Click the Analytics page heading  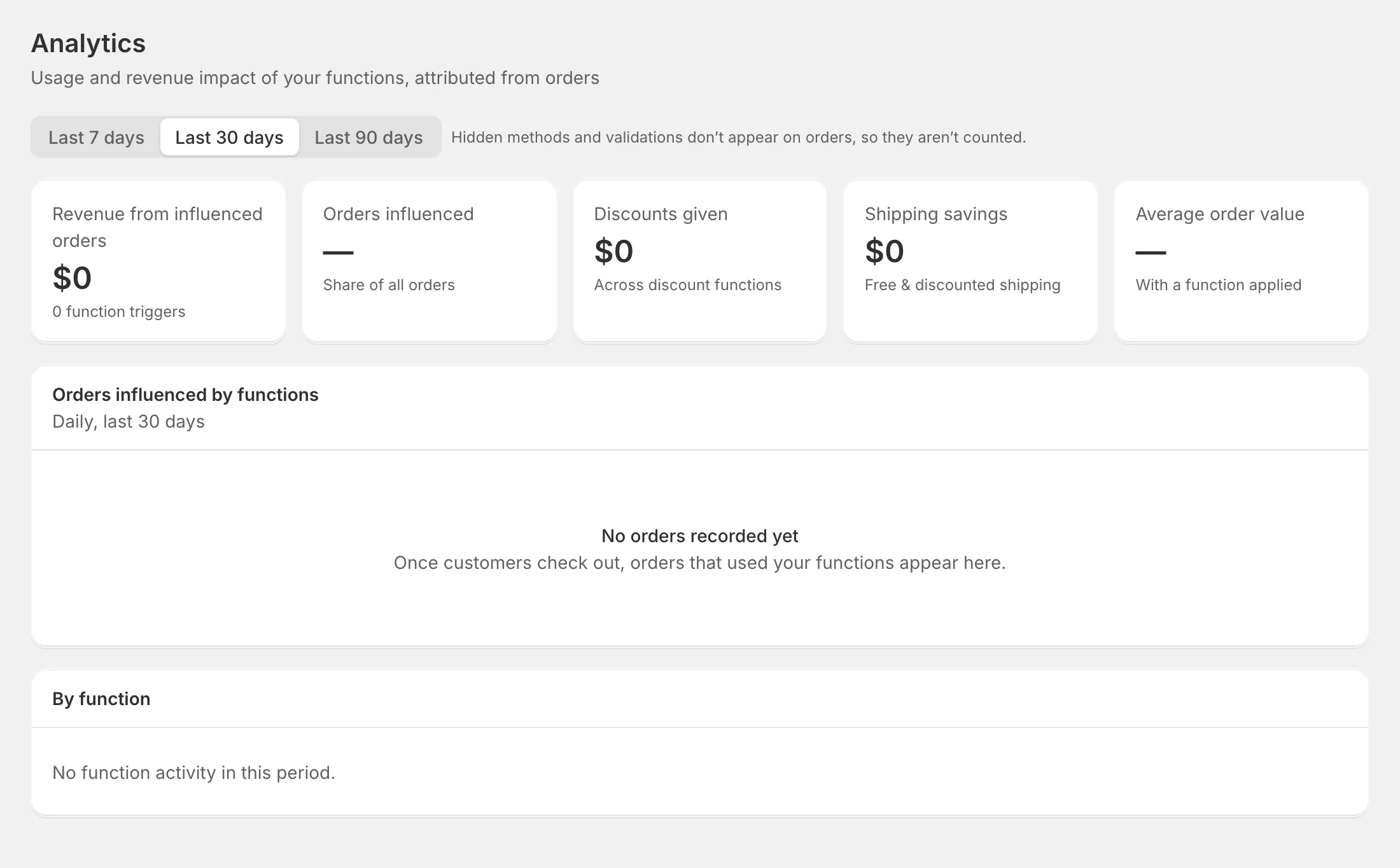pos(88,43)
